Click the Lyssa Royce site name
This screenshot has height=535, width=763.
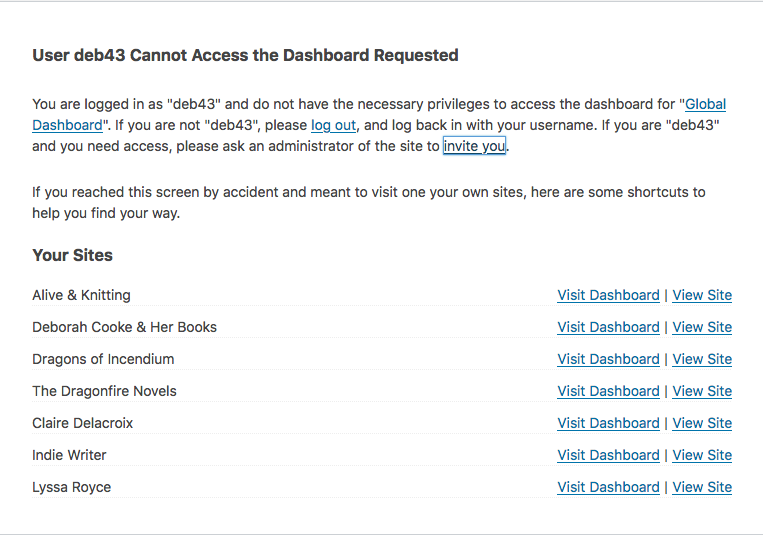tap(71, 487)
